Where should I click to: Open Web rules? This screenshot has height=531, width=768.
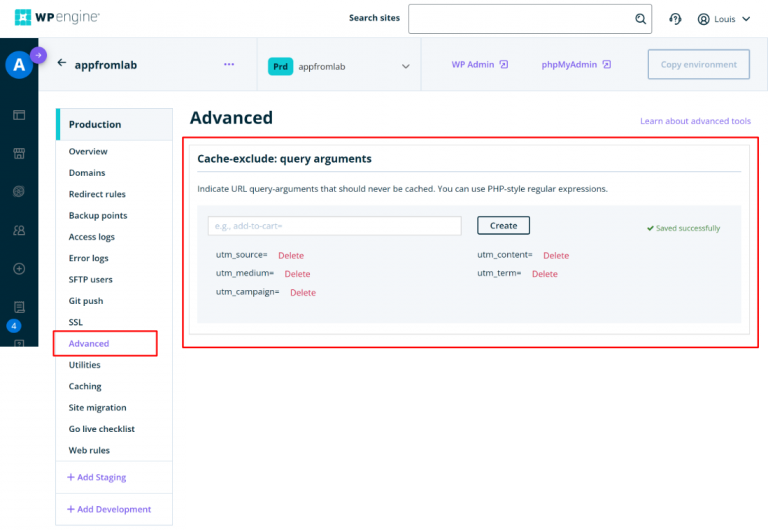pyautogui.click(x=89, y=450)
